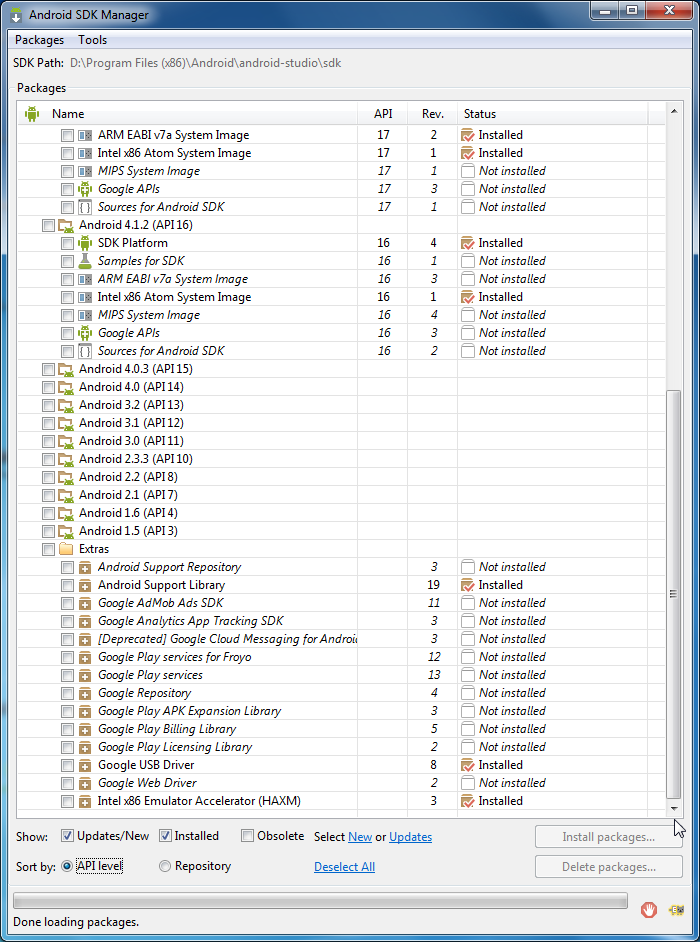Image resolution: width=700 pixels, height=942 pixels.
Task: Click the Select Updates link
Action: pos(410,837)
